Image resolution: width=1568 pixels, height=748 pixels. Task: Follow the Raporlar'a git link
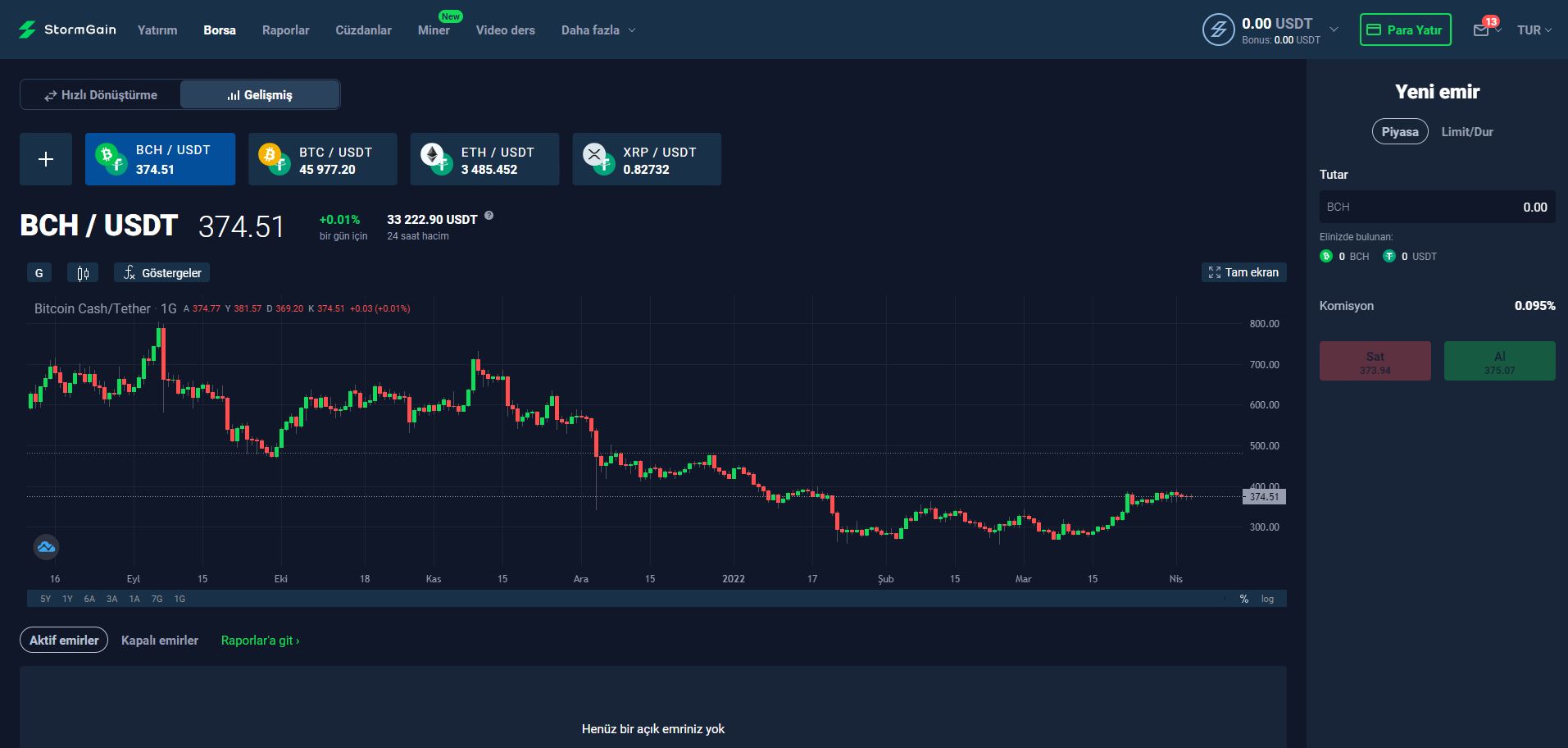point(261,640)
